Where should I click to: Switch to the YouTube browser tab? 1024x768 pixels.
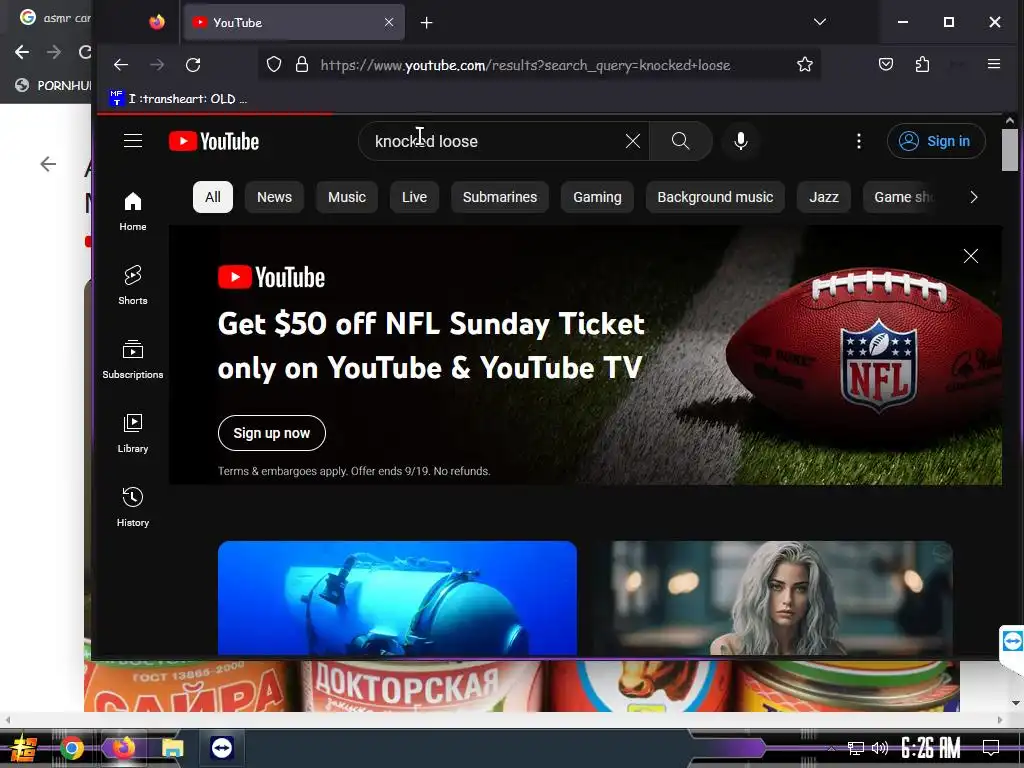(294, 23)
